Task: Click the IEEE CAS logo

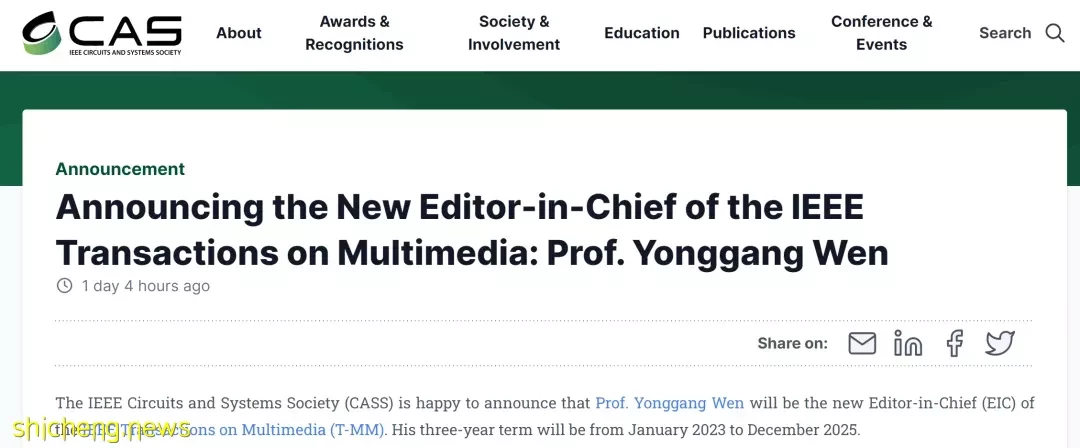Action: pyautogui.click(x=102, y=33)
